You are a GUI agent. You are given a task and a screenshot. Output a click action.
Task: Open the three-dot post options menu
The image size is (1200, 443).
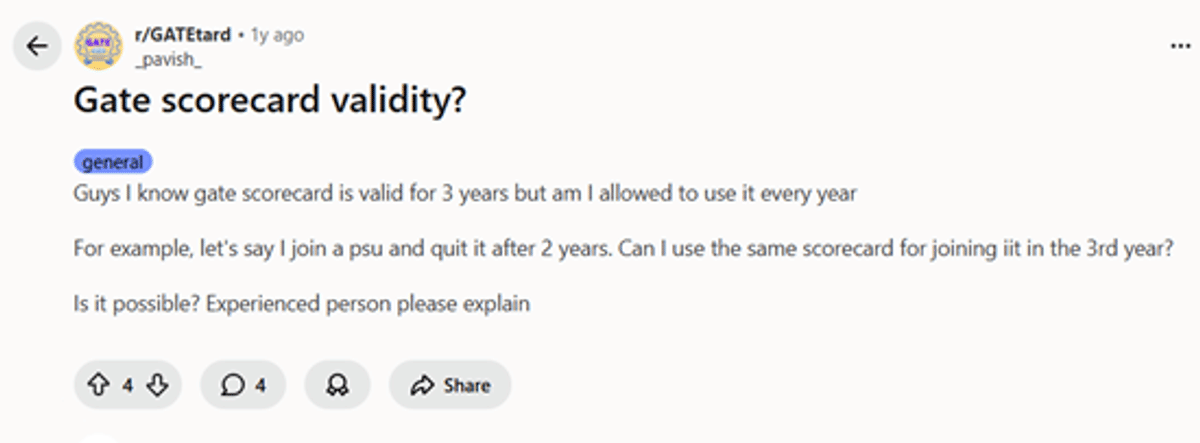[x=1181, y=46]
